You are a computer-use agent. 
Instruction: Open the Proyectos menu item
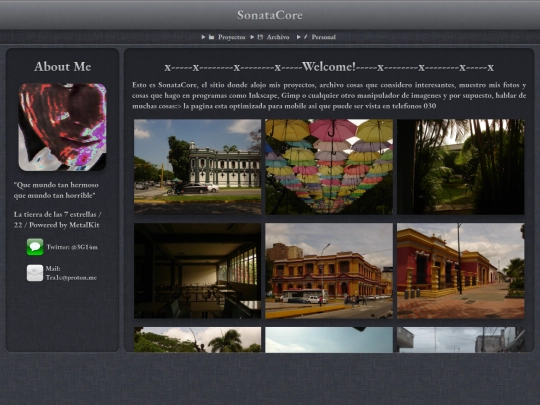tap(231, 37)
